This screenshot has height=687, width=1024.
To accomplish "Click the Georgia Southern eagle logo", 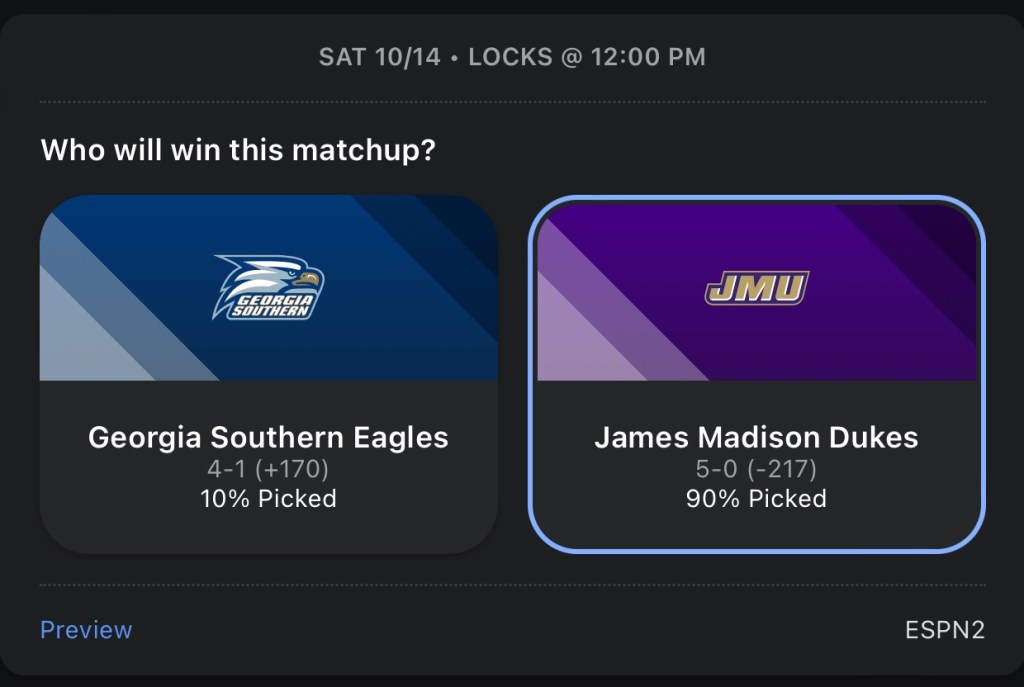I will coord(268,287).
